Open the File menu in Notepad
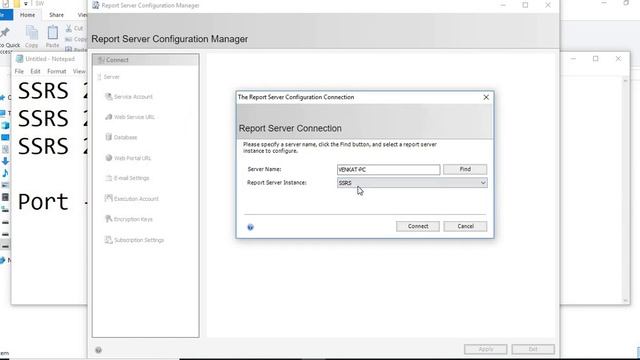Screen dimensions: 640x360 (x=19, y=71)
